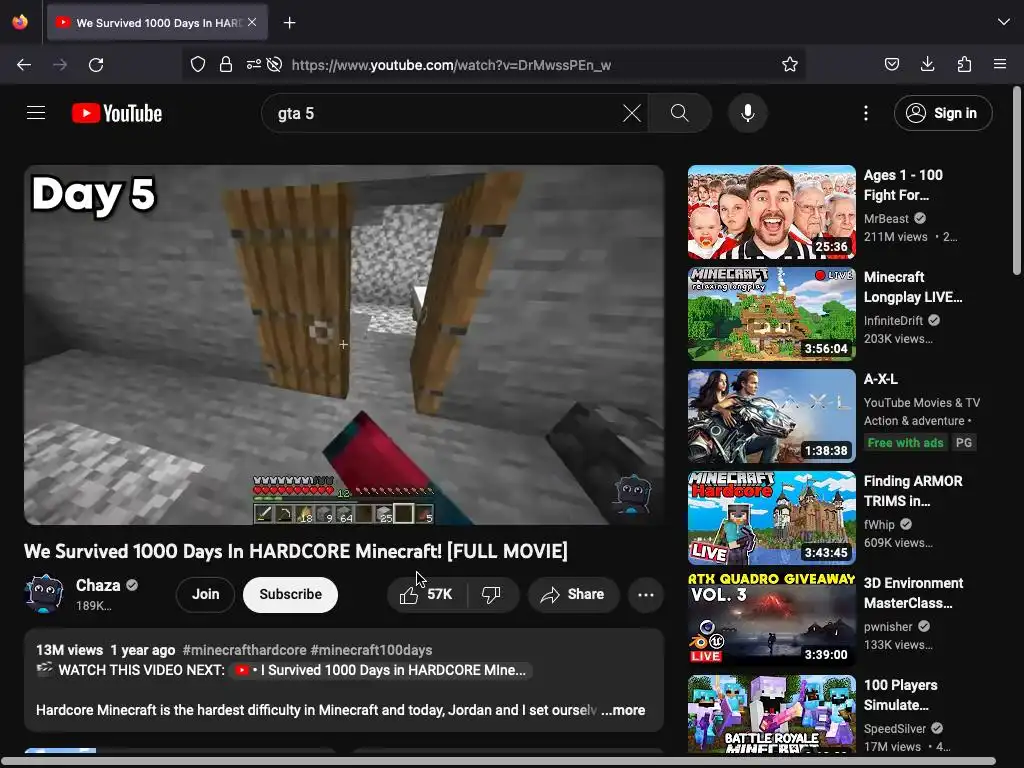Open Firefox application menu
Image resolution: width=1024 pixels, height=768 pixels.
[x=1000, y=64]
